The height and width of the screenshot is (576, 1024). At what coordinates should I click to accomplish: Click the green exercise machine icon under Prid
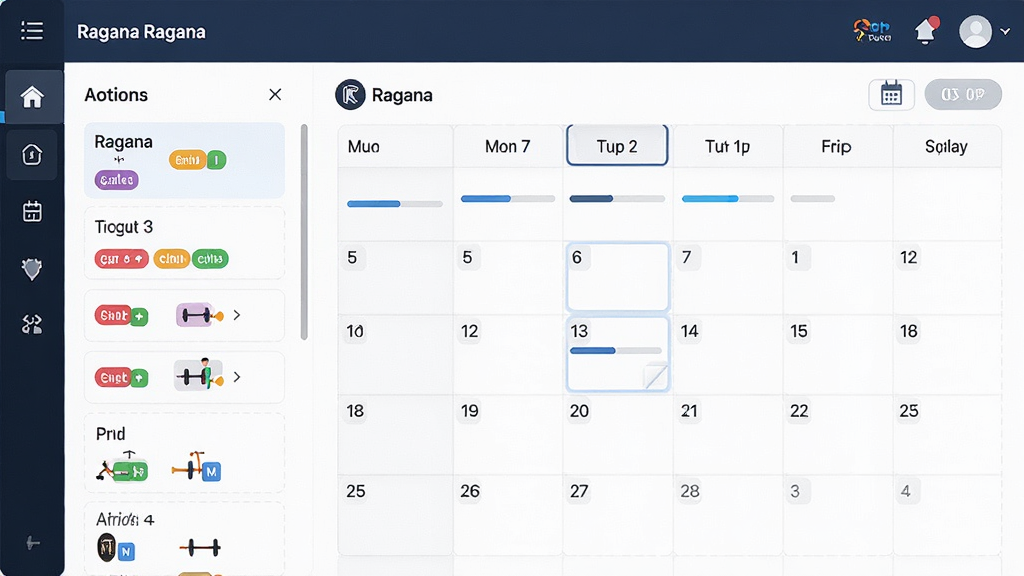tap(123, 467)
